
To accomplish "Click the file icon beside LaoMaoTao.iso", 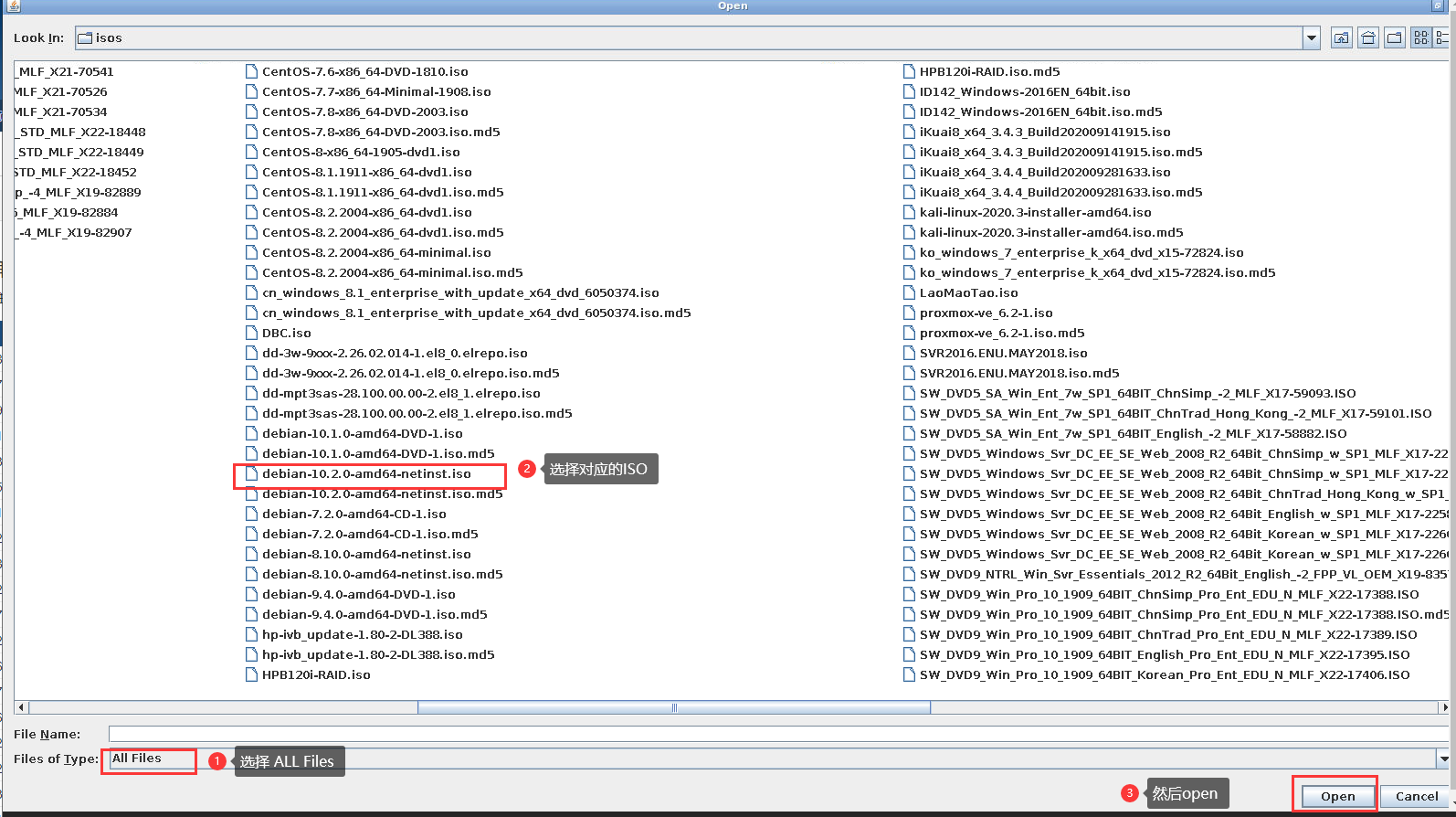I will point(910,293).
